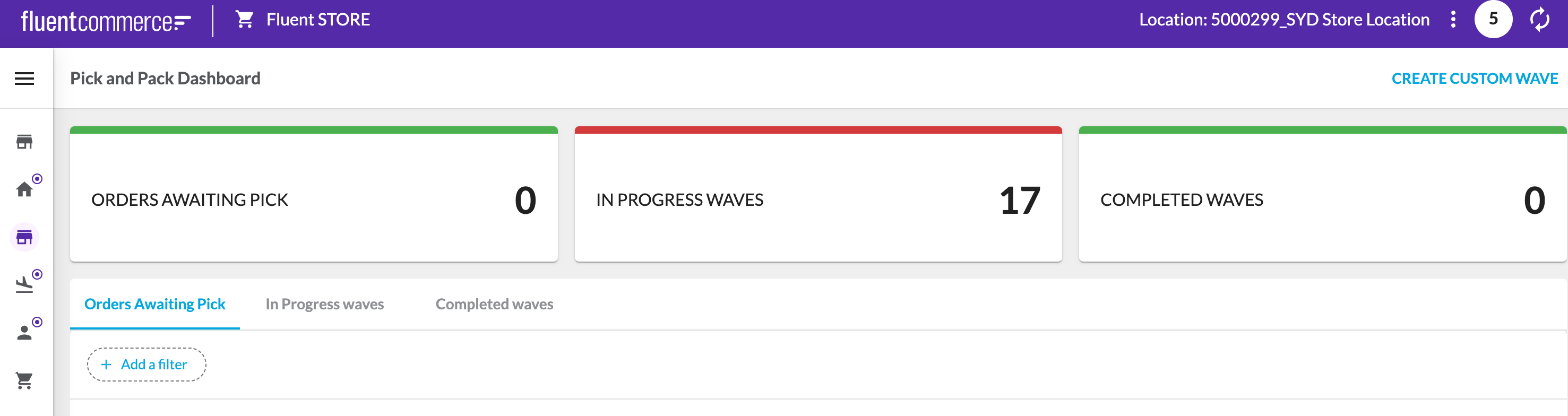Click the Add a filter button
The height and width of the screenshot is (416, 1568).
click(146, 363)
